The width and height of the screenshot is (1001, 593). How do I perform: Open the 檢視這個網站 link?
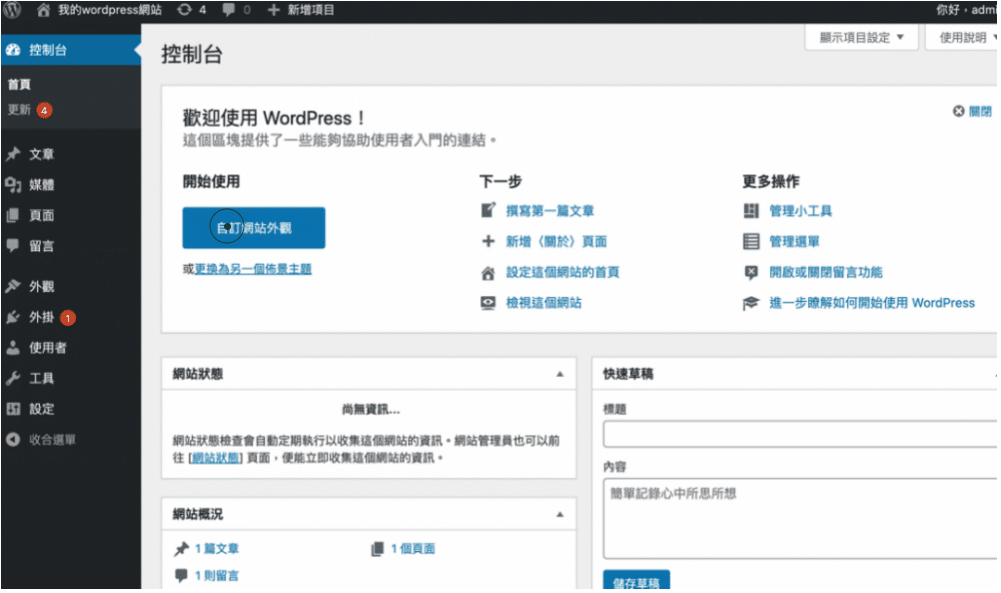coord(544,303)
